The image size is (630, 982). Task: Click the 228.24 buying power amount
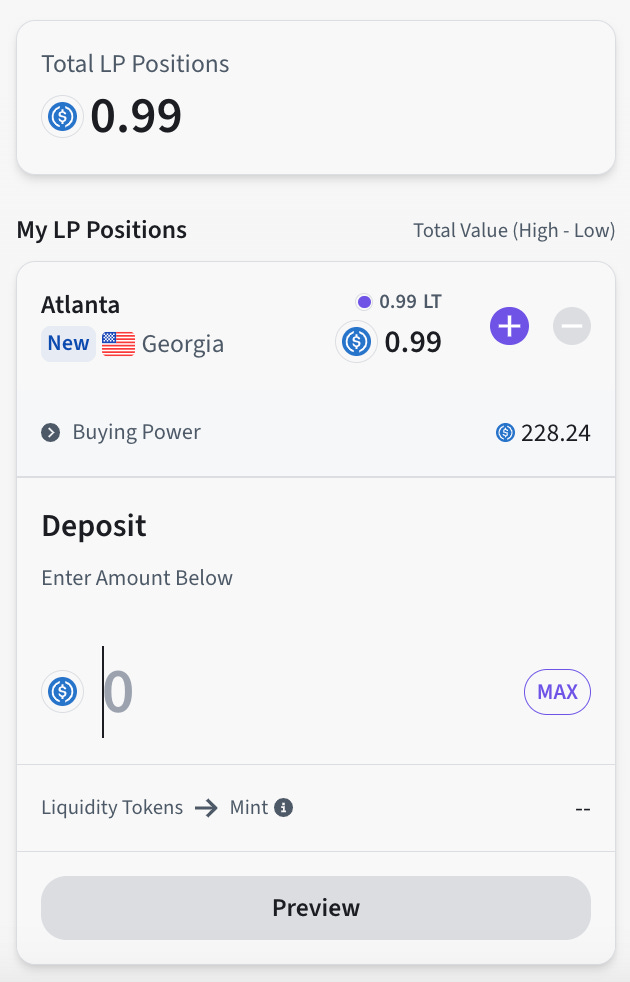click(555, 433)
